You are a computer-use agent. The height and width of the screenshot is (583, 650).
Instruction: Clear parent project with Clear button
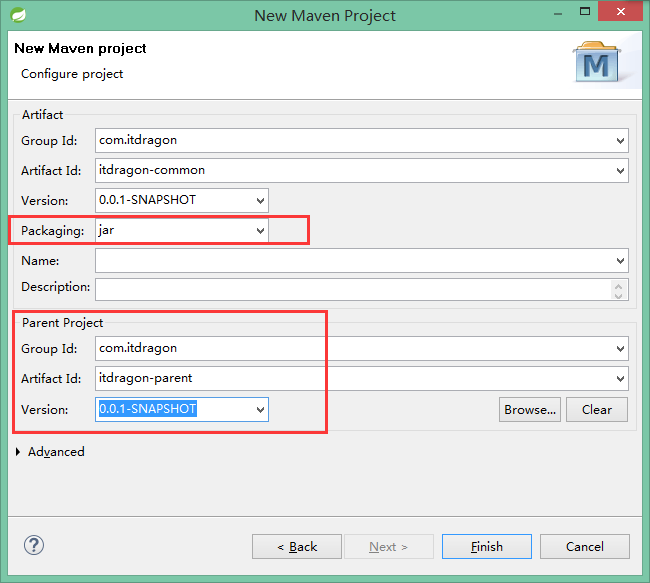click(597, 410)
